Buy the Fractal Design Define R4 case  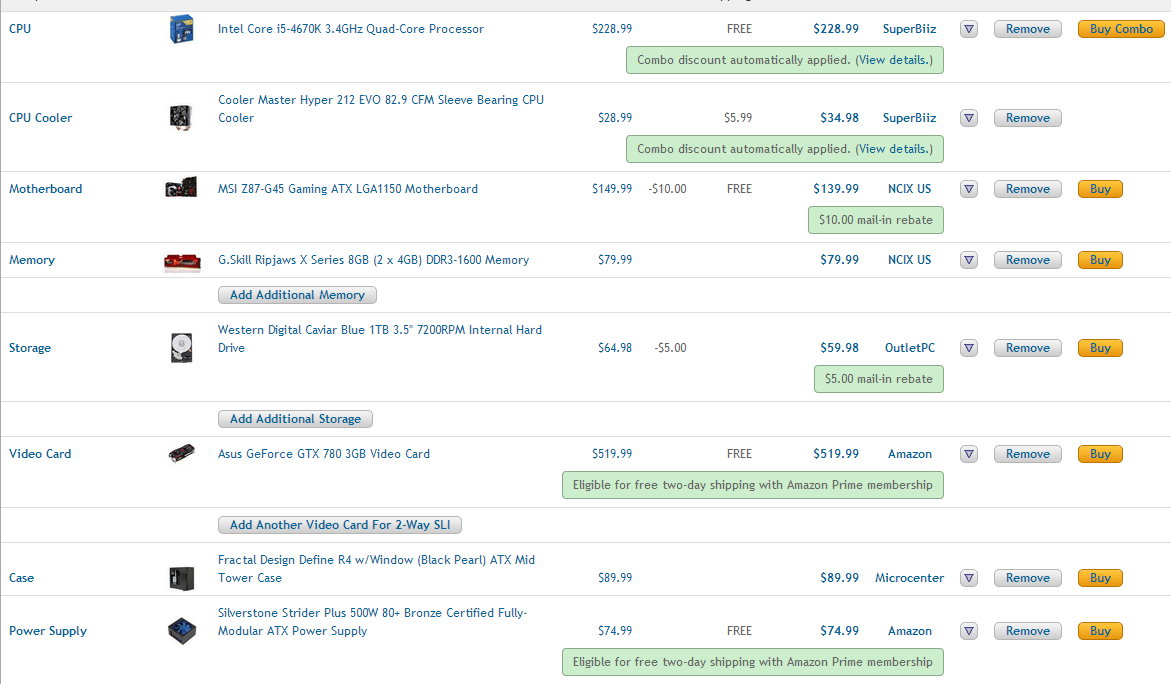1100,578
